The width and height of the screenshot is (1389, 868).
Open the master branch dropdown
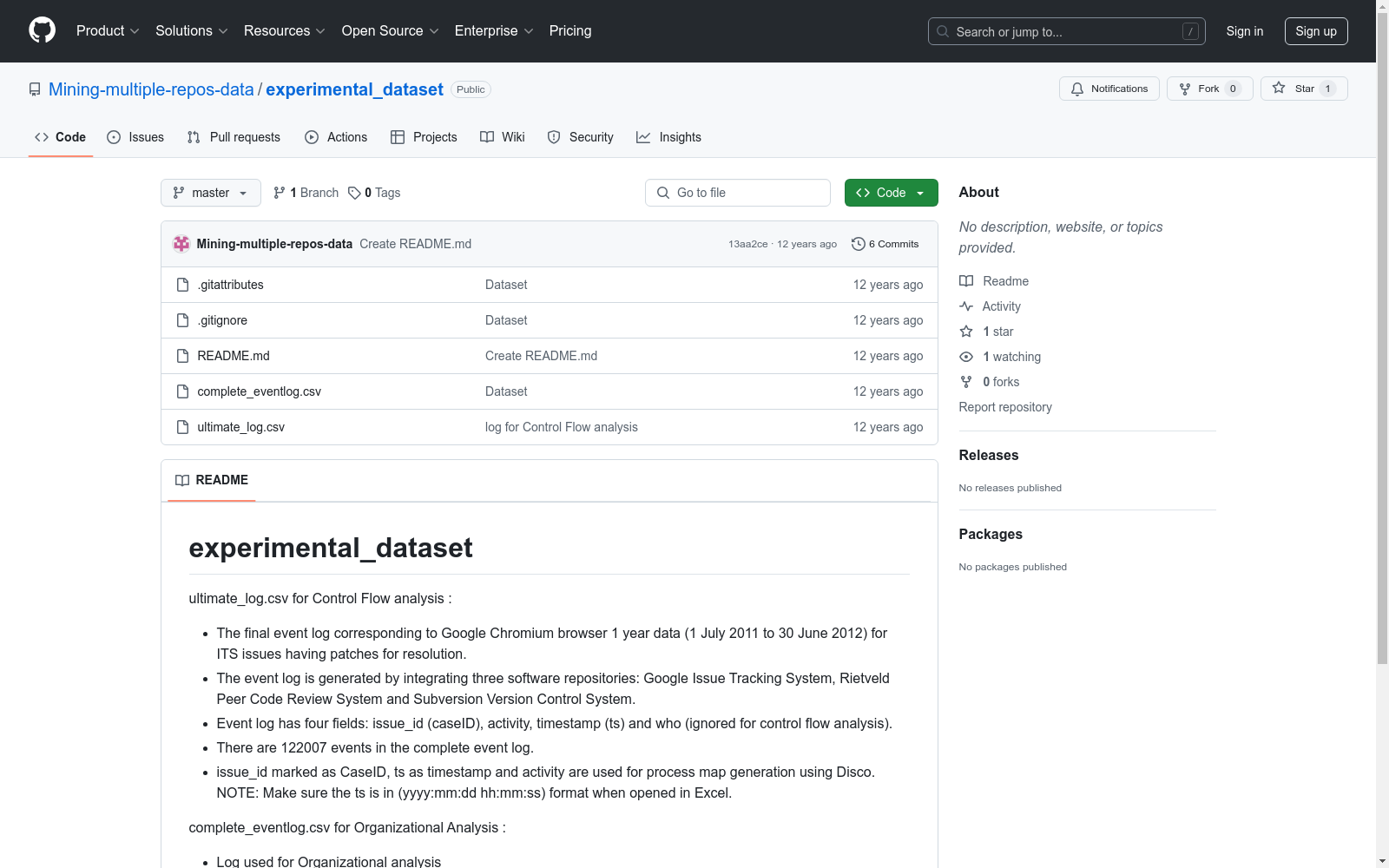211,193
